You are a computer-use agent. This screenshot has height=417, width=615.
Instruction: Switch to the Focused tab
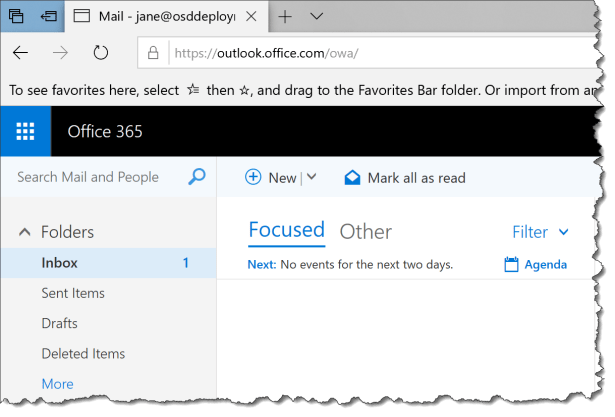coord(286,231)
